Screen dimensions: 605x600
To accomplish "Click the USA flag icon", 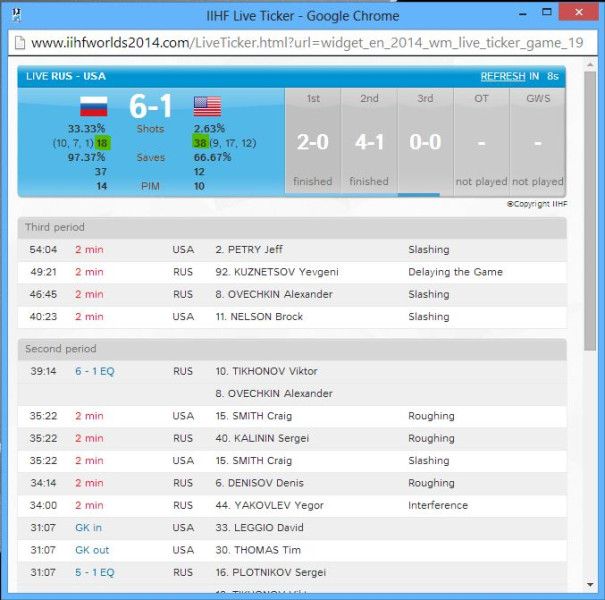I will click(x=207, y=106).
